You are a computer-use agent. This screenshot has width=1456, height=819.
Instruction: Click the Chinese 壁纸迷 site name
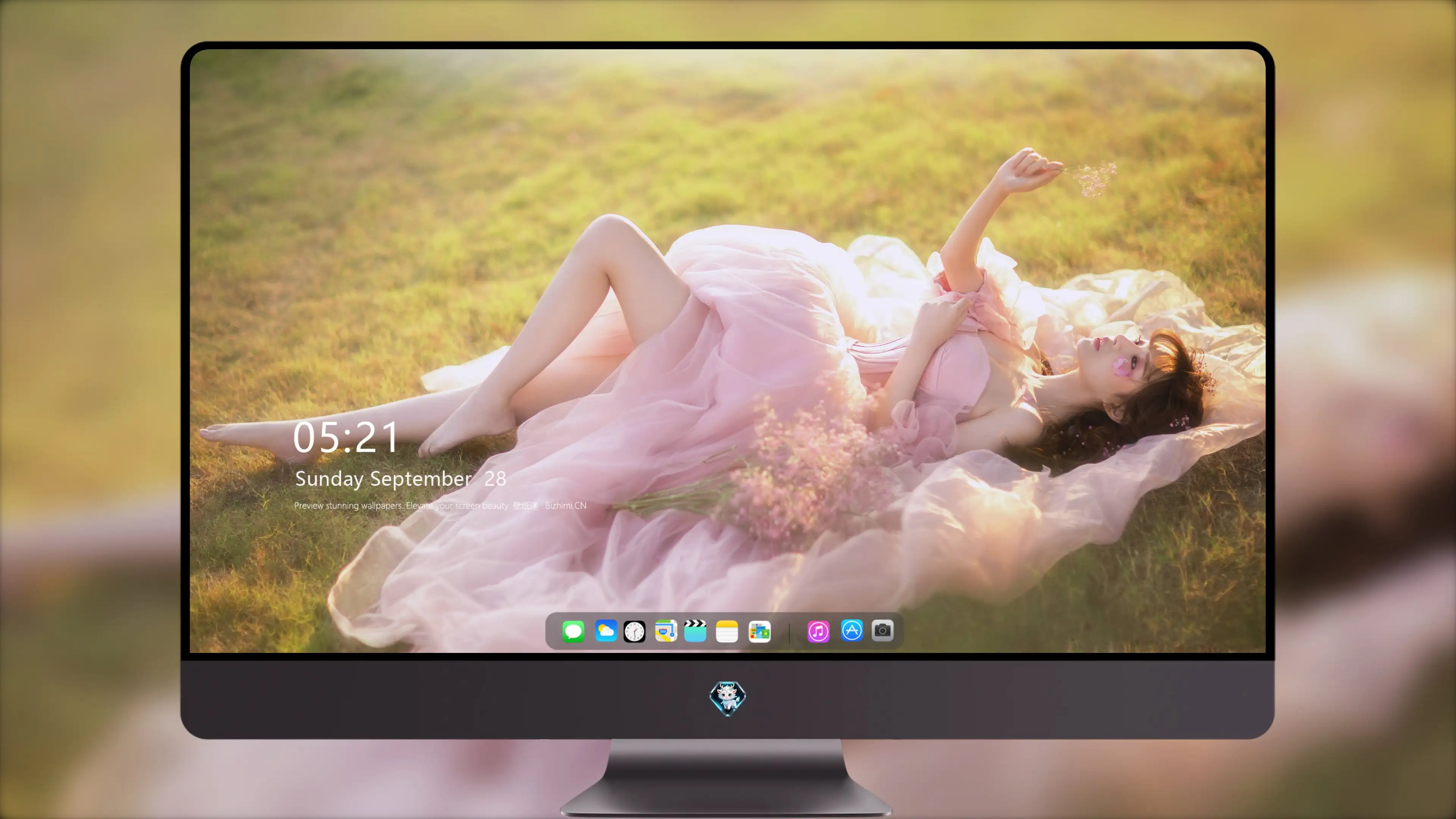point(526,506)
